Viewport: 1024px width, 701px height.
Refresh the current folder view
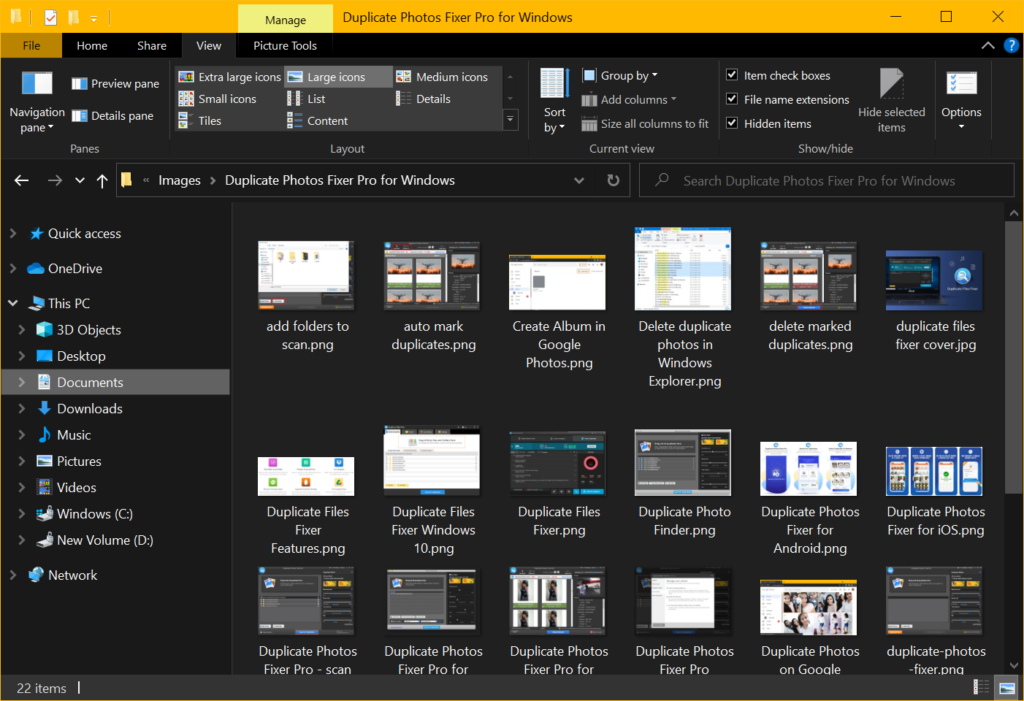click(x=613, y=180)
